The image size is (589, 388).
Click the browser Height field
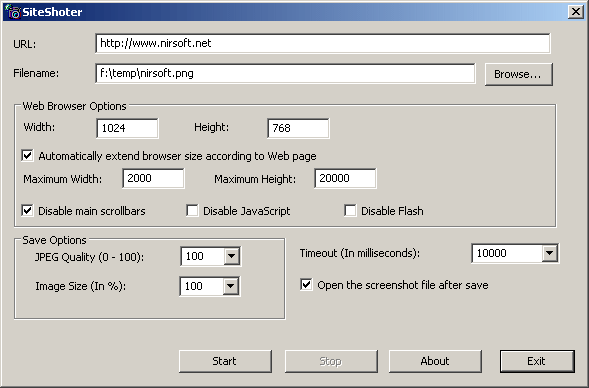point(298,128)
